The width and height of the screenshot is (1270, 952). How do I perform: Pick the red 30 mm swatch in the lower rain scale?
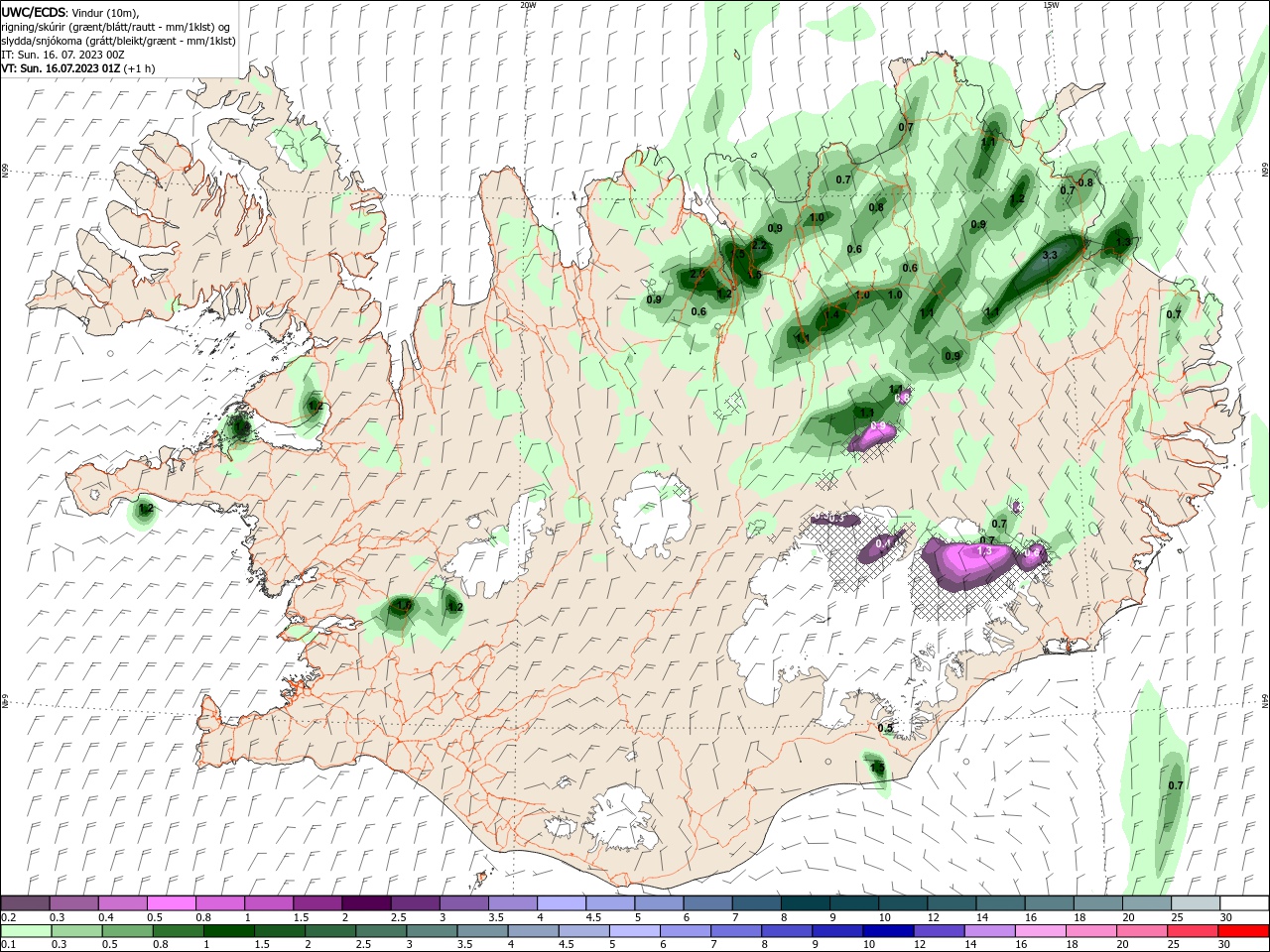point(1244,931)
